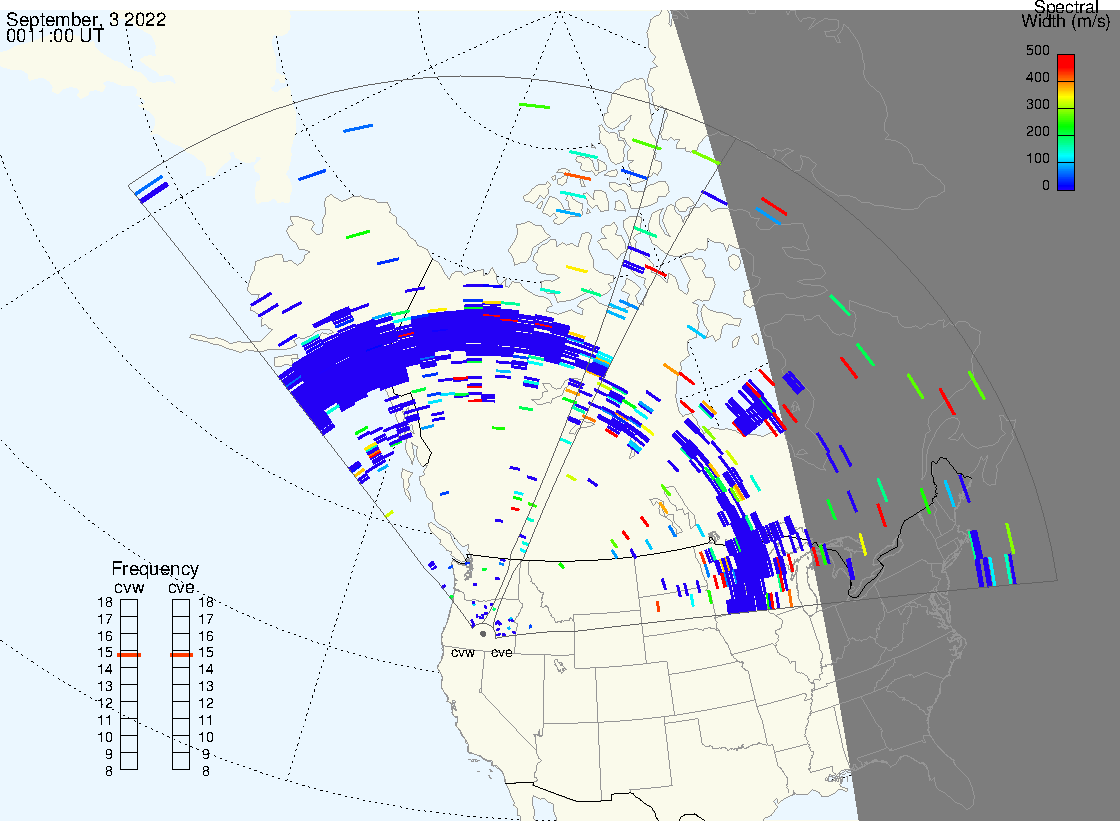Click the Frequency legend heading
Viewport: 1120px width, 821px height.
[155, 569]
